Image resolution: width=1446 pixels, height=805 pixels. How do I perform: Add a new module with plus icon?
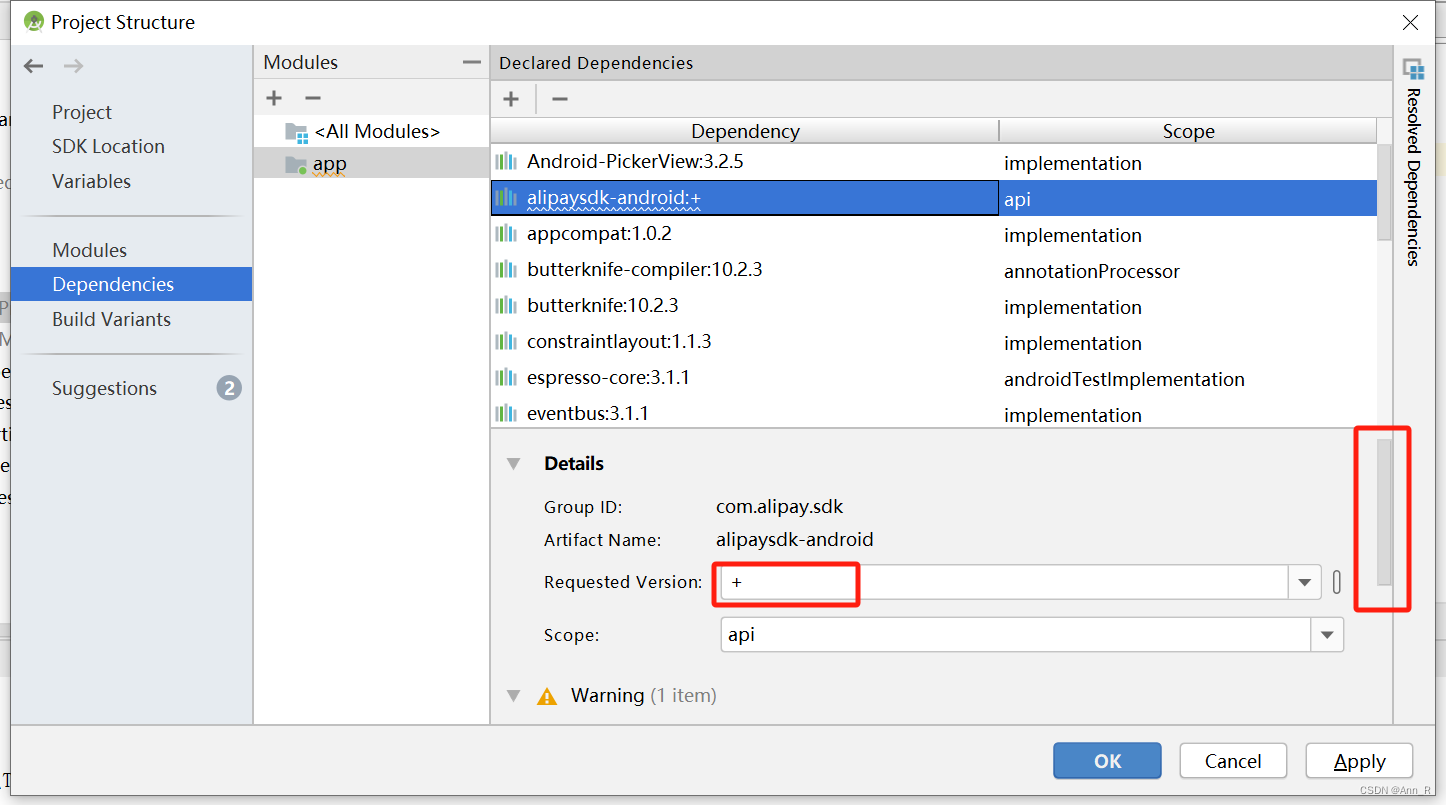[274, 98]
